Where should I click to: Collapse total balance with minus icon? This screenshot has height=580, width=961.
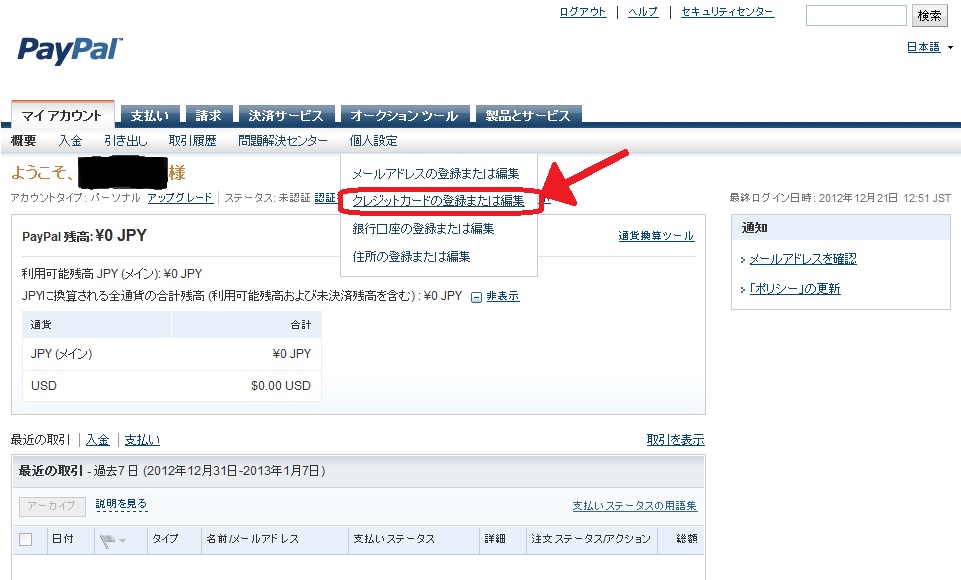[x=476, y=297]
